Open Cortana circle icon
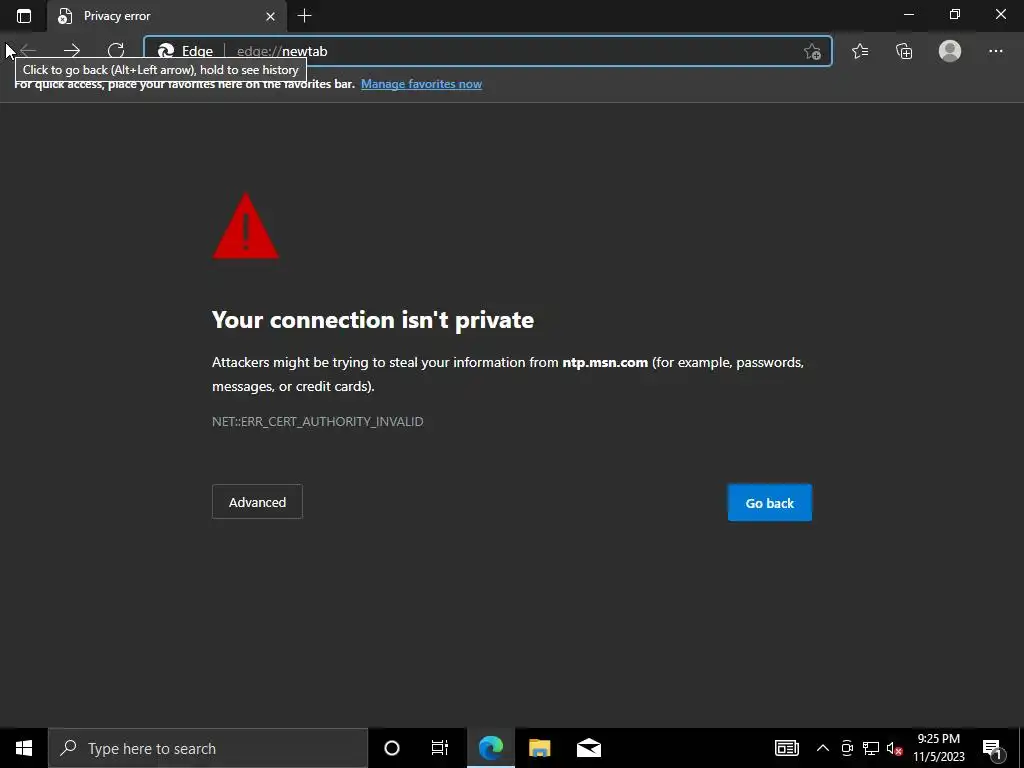Viewport: 1024px width, 768px height. pyautogui.click(x=392, y=748)
